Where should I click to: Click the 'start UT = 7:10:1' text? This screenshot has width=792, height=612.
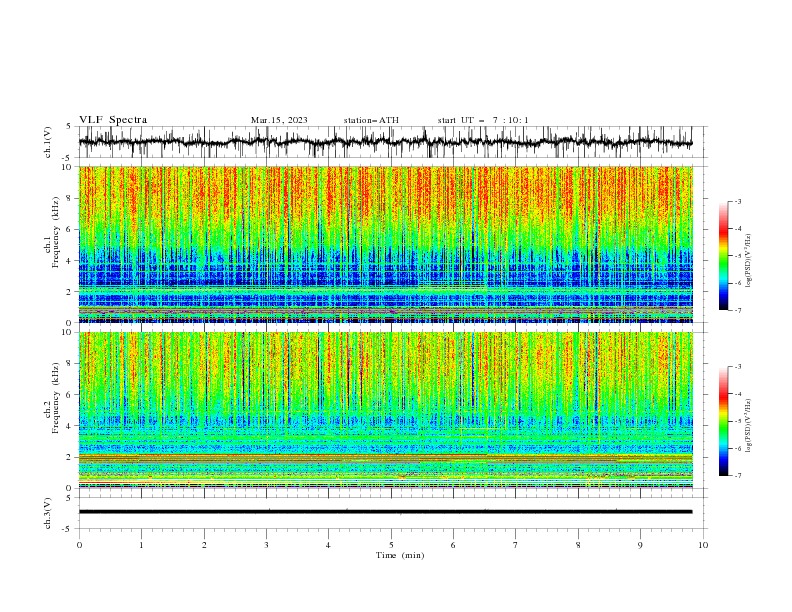pyautogui.click(x=483, y=120)
